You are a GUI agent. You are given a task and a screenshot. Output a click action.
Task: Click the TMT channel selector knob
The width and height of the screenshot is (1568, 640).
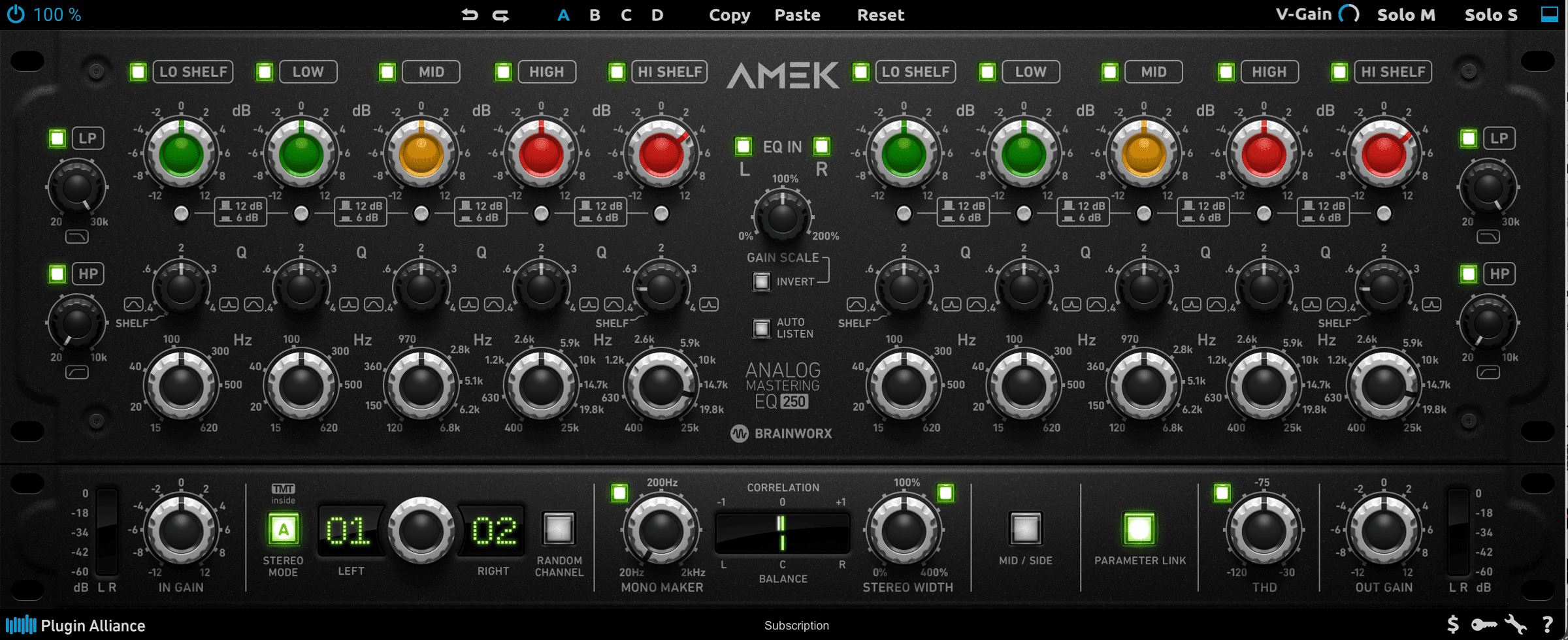421,530
